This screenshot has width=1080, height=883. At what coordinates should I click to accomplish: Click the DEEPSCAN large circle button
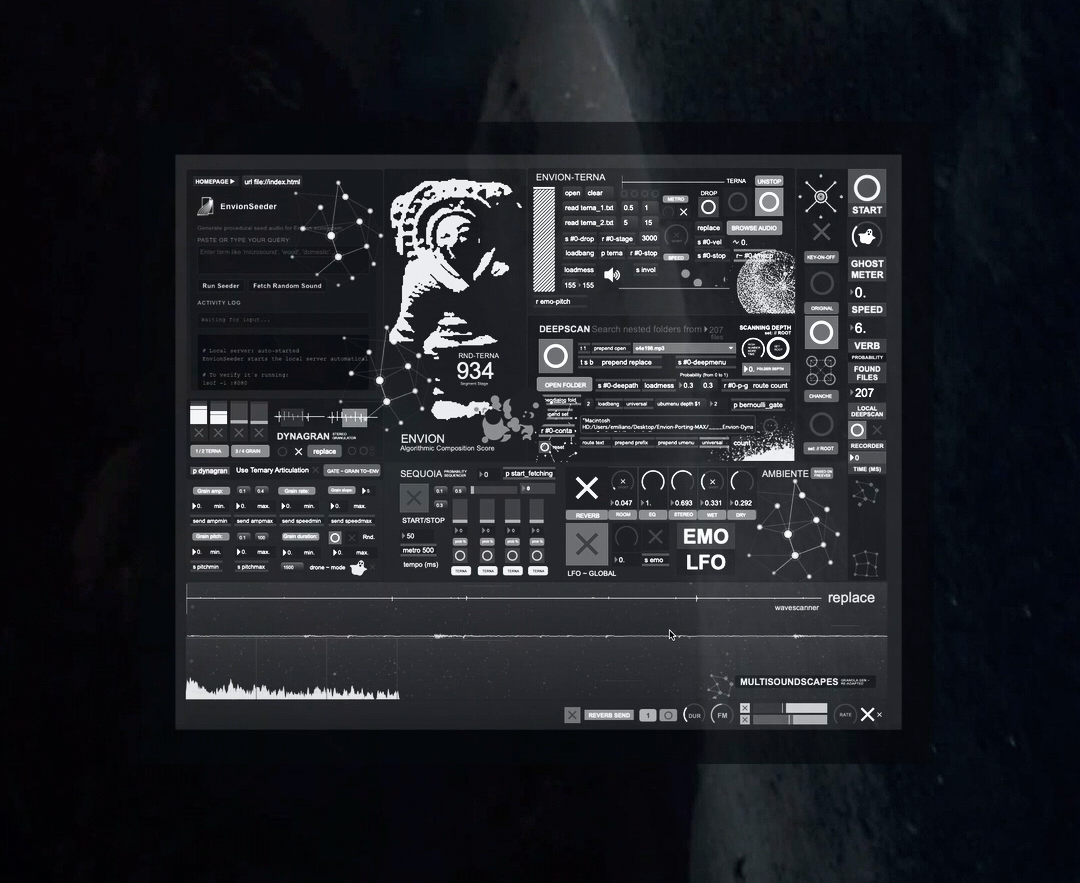coord(555,356)
